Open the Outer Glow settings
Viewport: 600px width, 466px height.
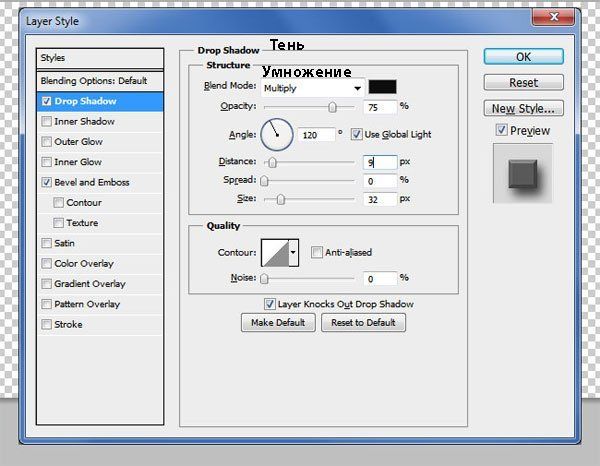click(78, 142)
